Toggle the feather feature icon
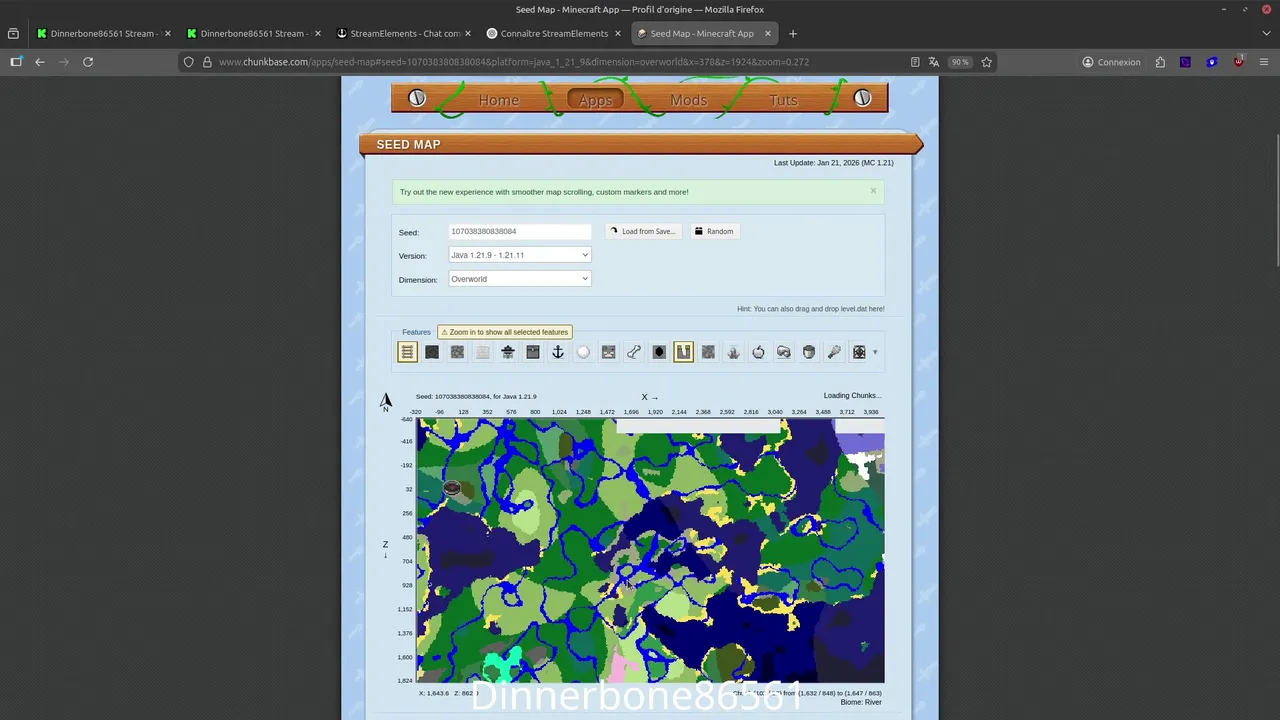This screenshot has height=720, width=1280. coord(834,352)
